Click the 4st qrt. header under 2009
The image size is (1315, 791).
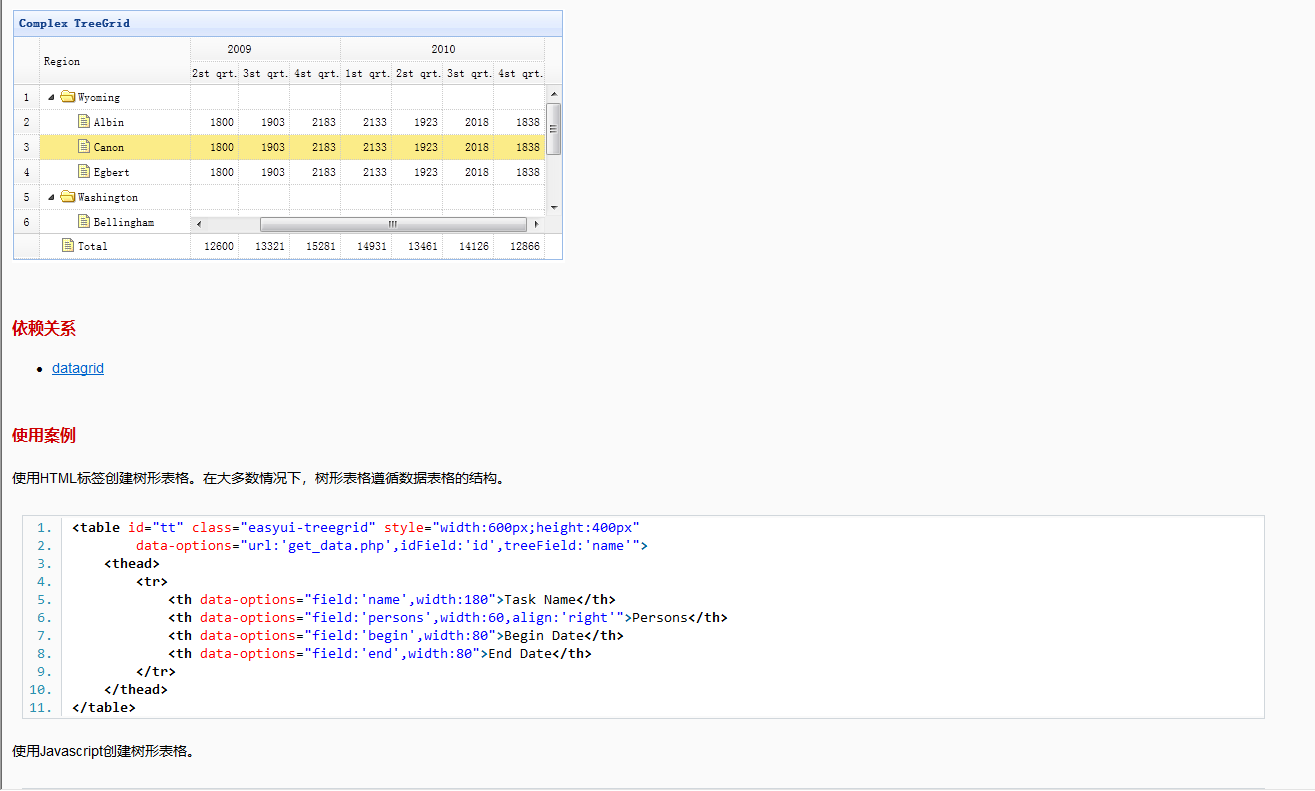316,73
